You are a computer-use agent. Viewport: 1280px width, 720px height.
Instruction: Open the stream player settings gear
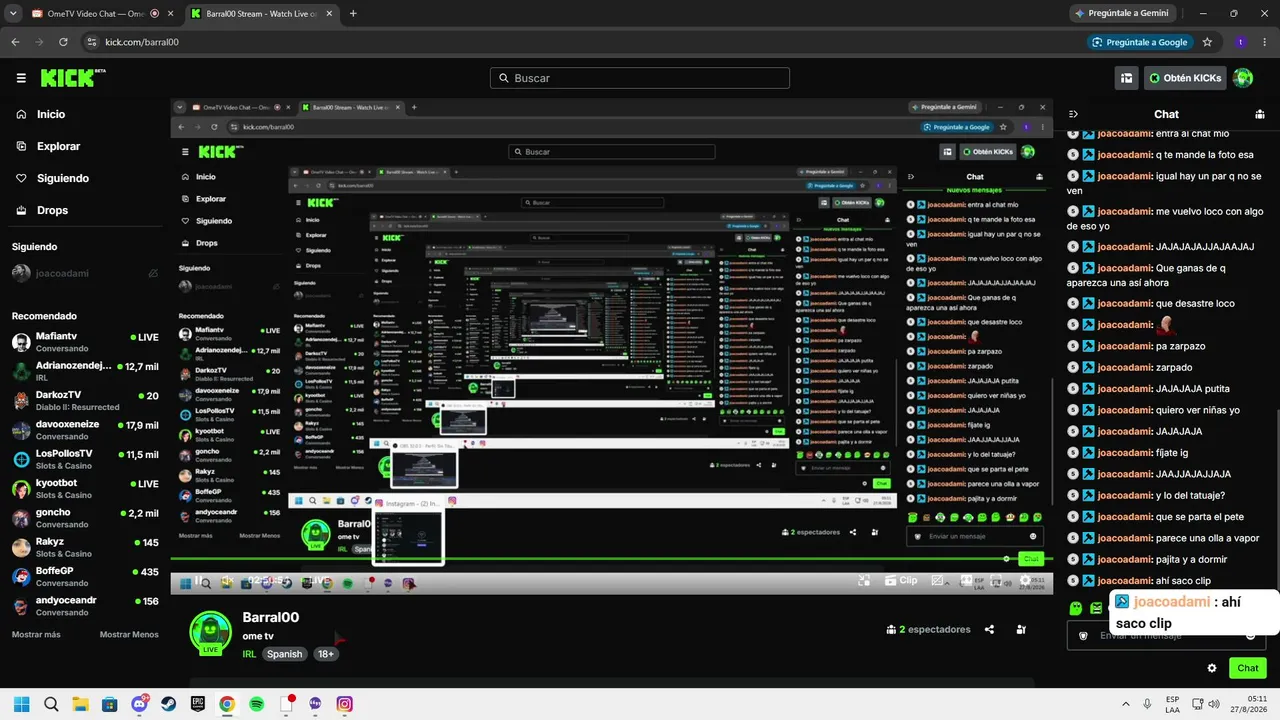pos(1024,580)
